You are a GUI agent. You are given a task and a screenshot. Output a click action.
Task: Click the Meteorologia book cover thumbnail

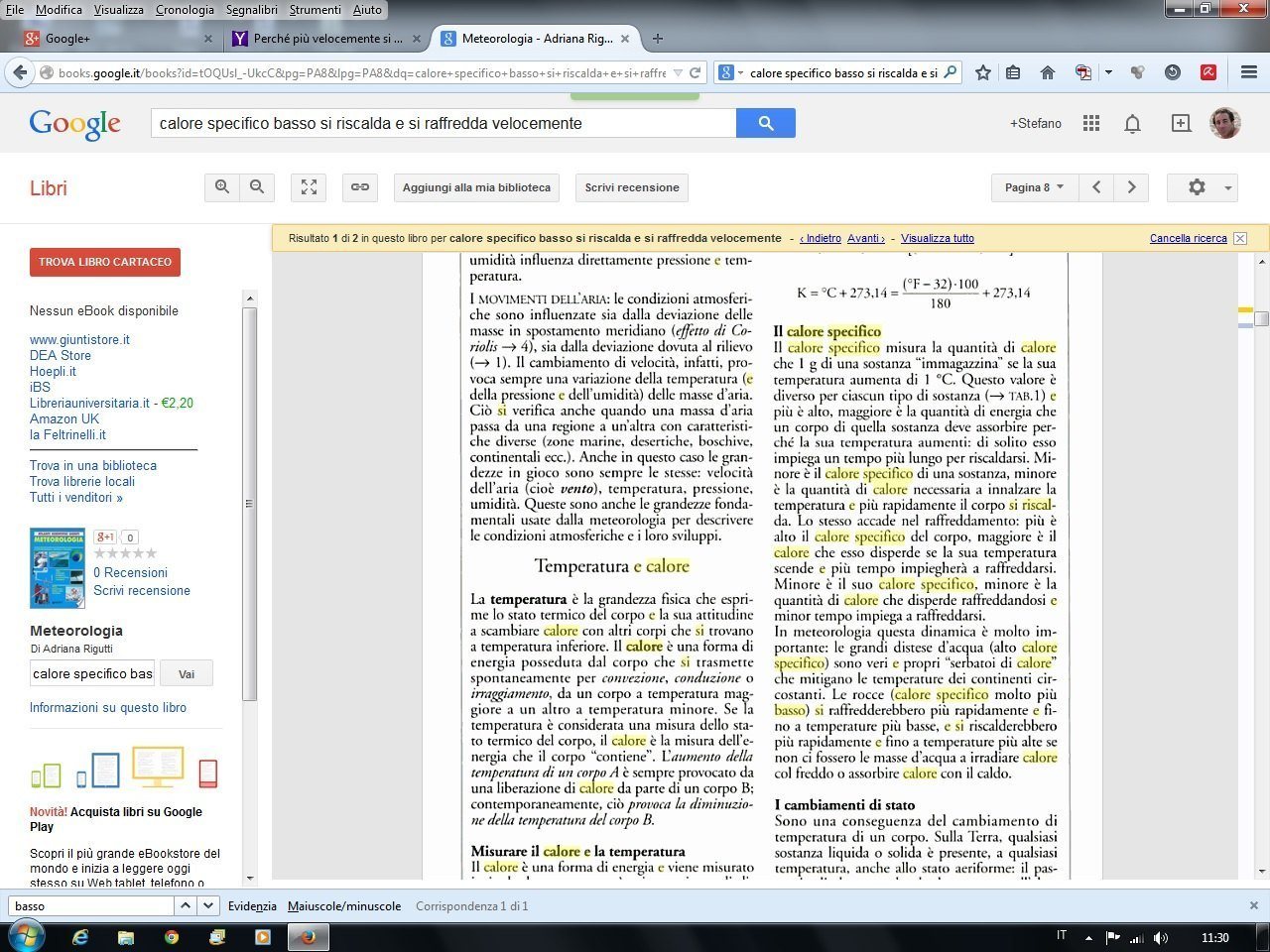pyautogui.click(x=58, y=568)
